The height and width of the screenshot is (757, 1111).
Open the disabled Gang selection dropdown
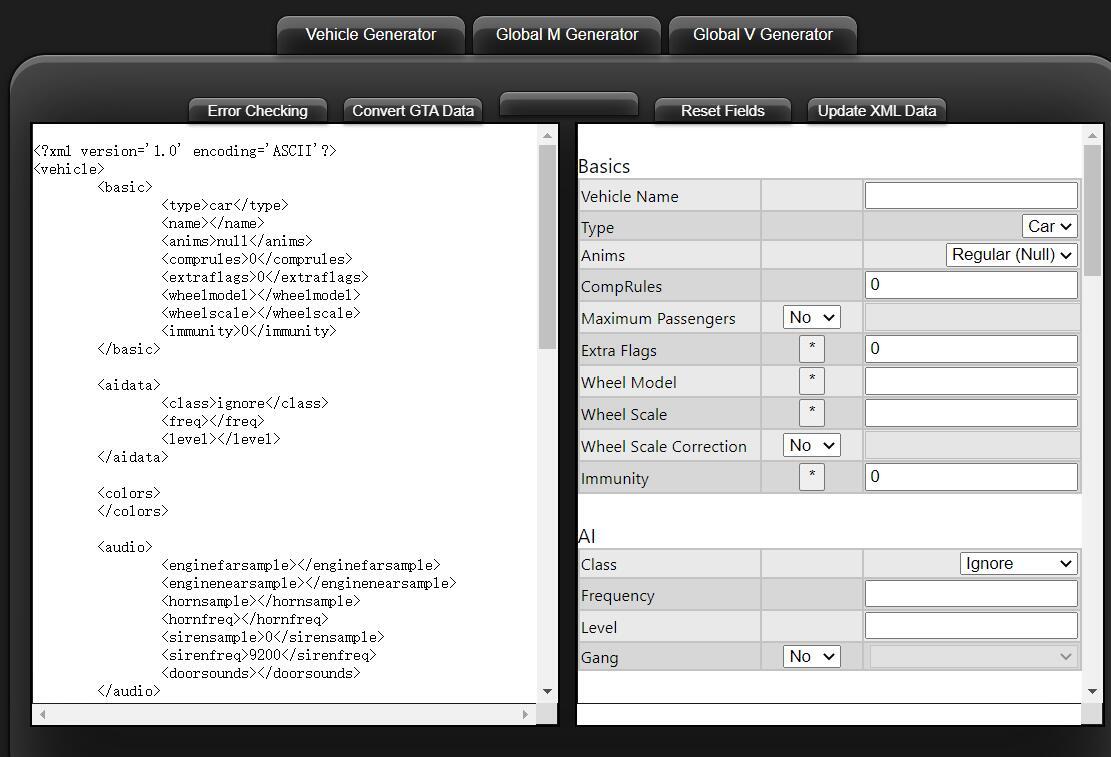click(974, 656)
